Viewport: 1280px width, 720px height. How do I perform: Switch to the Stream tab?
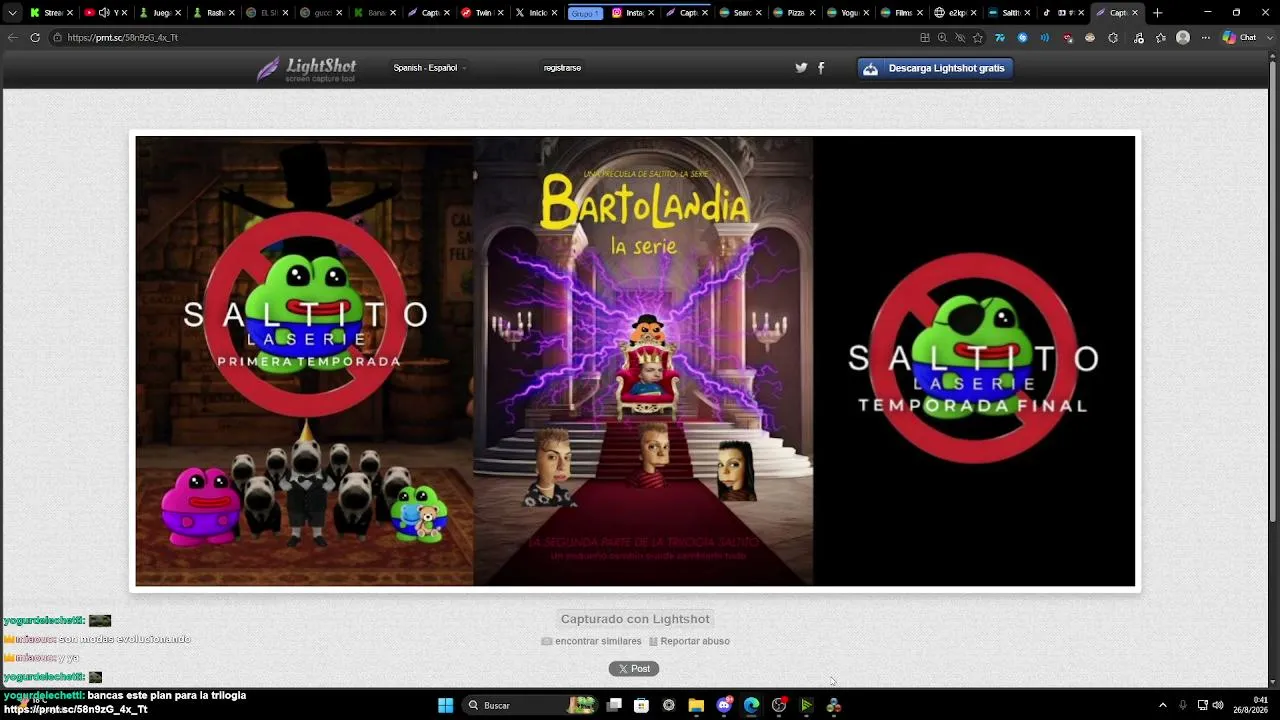coord(50,13)
